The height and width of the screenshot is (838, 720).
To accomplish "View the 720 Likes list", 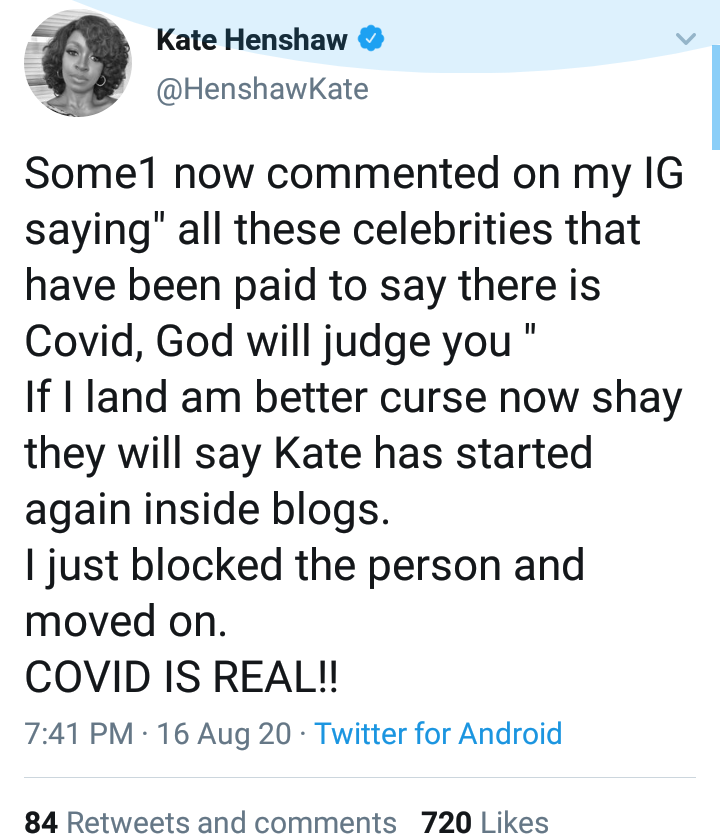I will tap(485, 822).
